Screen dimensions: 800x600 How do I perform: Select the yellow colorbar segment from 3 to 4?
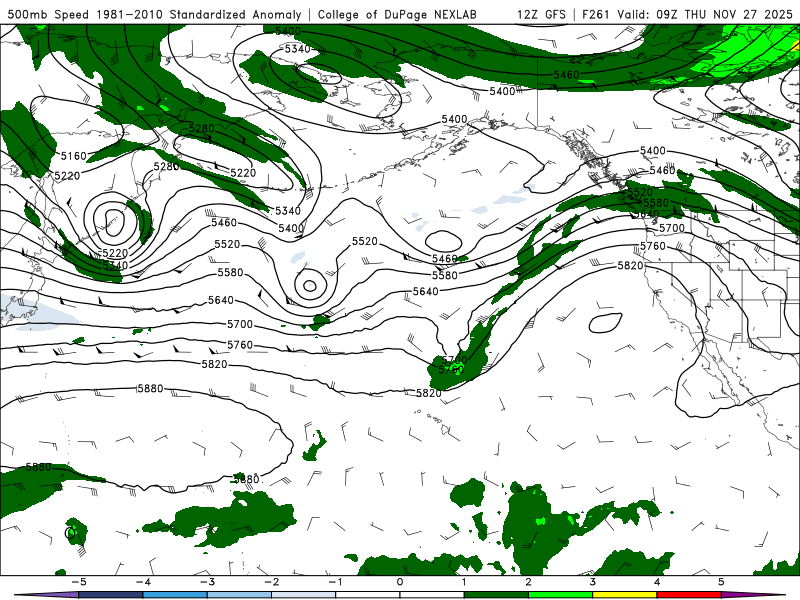point(624,595)
